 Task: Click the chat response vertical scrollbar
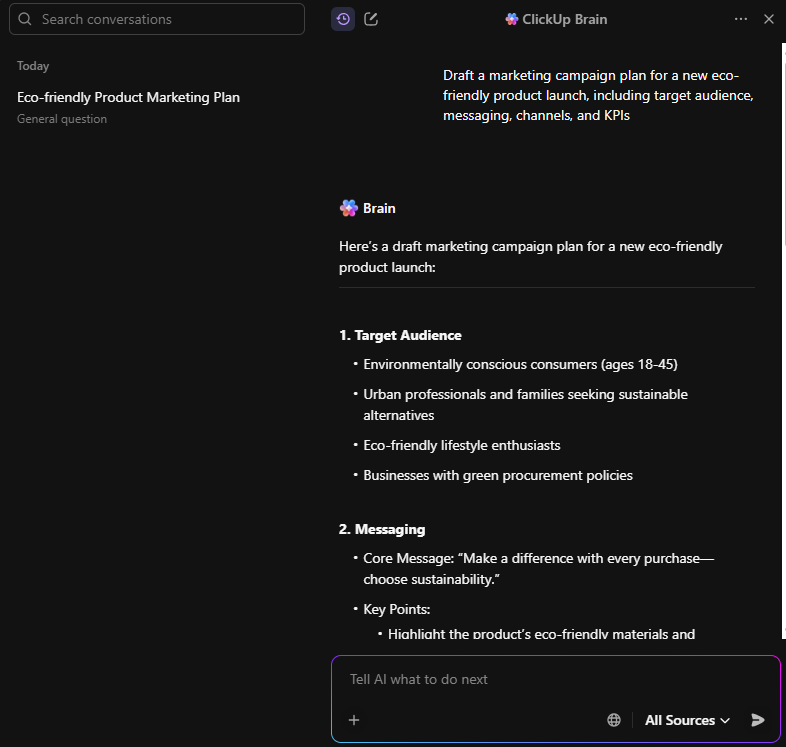click(x=784, y=150)
